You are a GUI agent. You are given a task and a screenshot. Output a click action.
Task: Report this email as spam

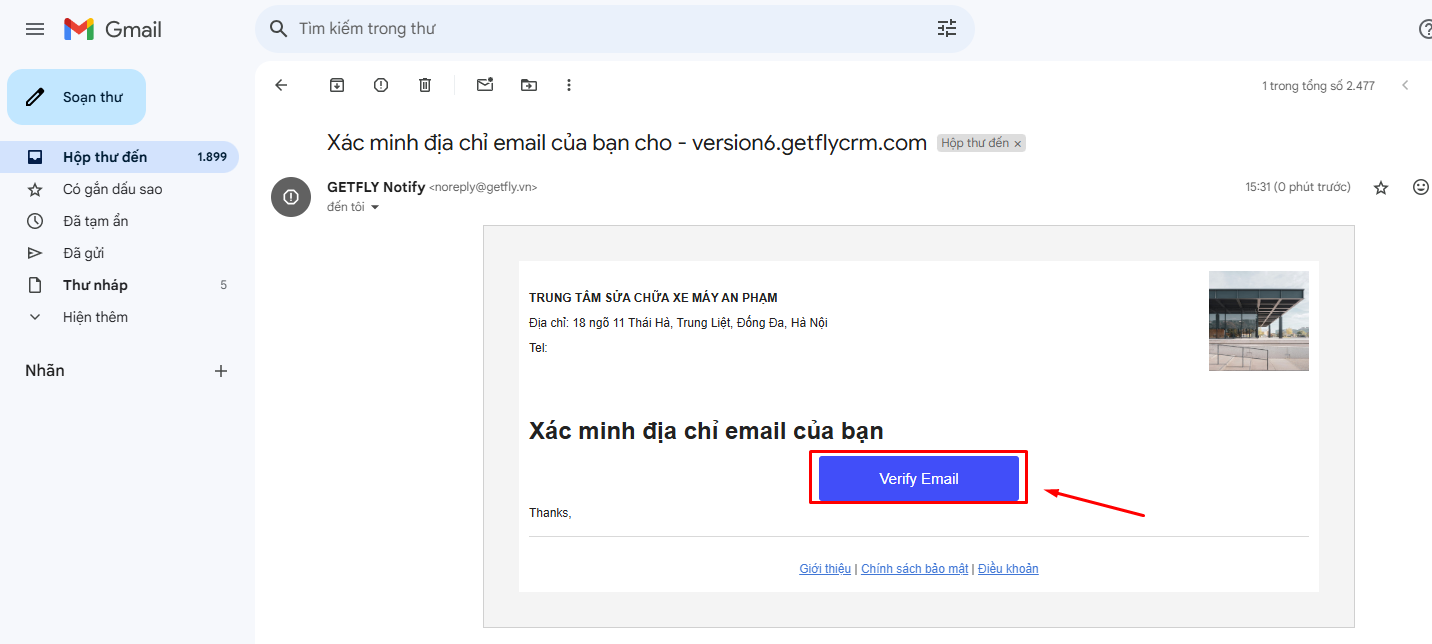(x=381, y=85)
